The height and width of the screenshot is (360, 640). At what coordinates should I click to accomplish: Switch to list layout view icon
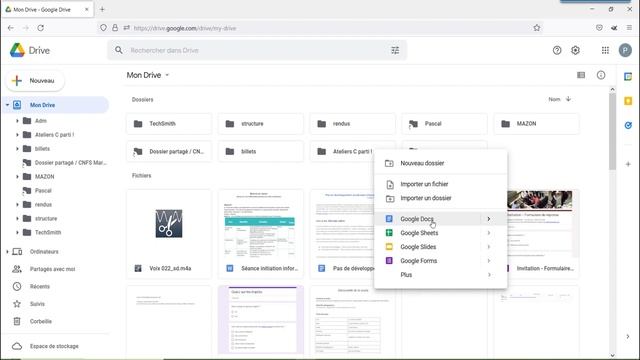coord(581,75)
